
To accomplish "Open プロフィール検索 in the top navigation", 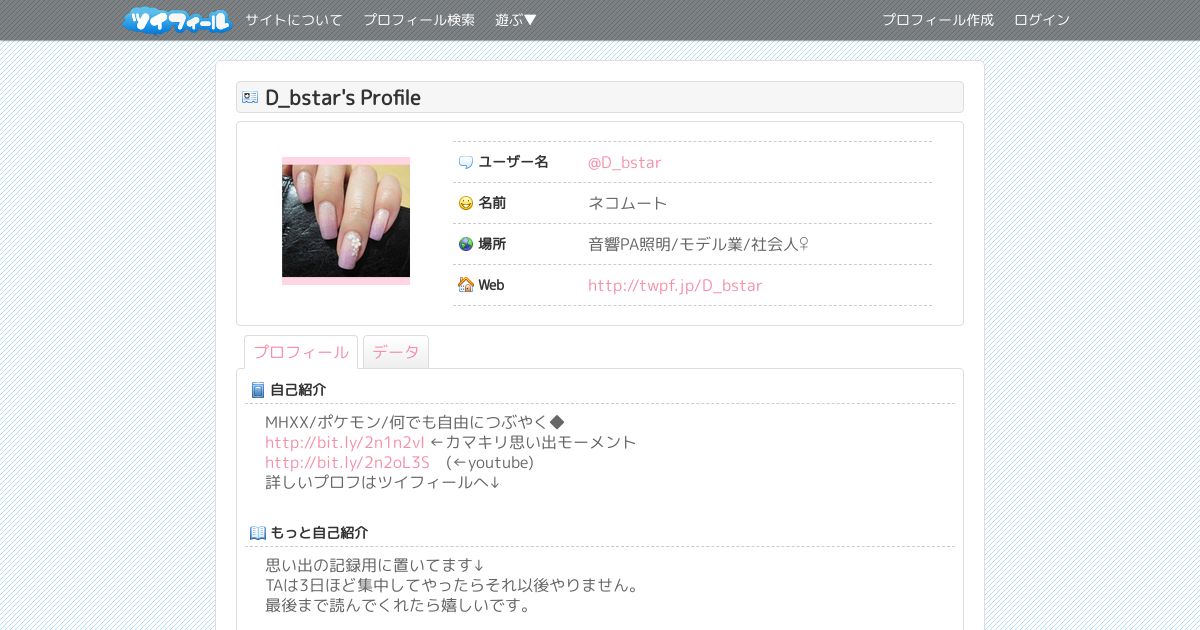I will tap(419, 20).
